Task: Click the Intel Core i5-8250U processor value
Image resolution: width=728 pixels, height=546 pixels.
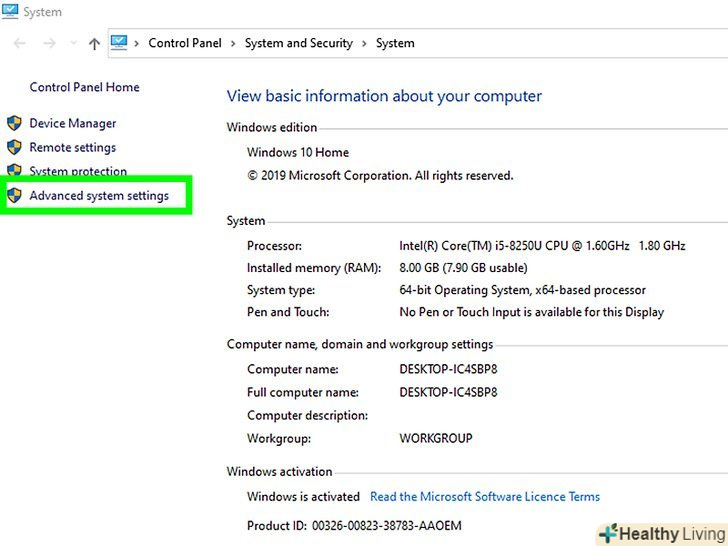Action: pyautogui.click(x=542, y=246)
